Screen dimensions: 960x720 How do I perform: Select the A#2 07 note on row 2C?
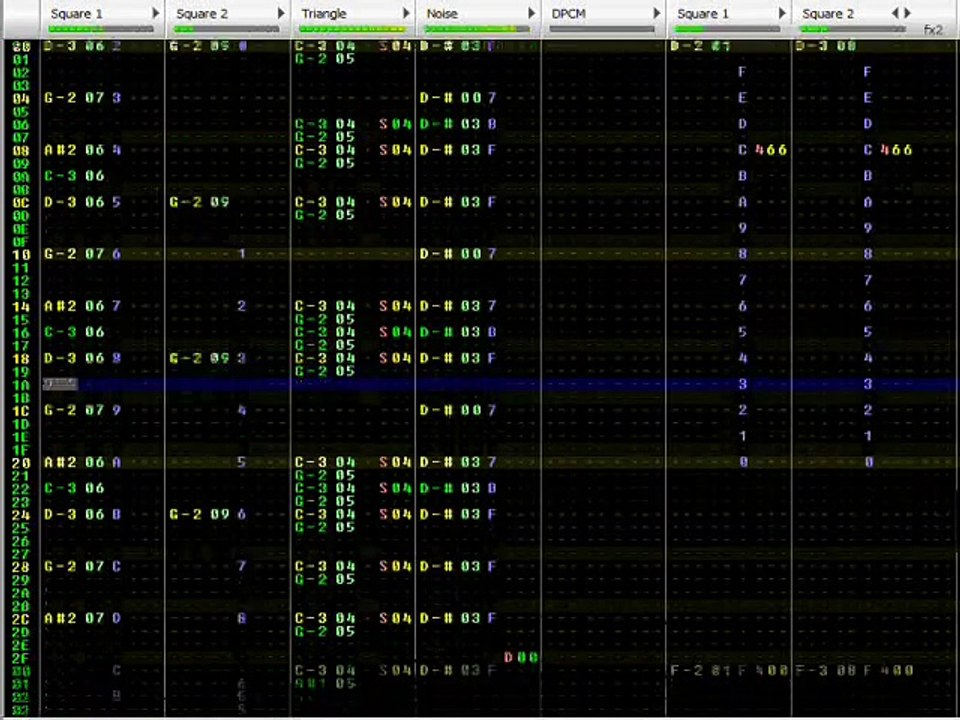pyautogui.click(x=74, y=618)
